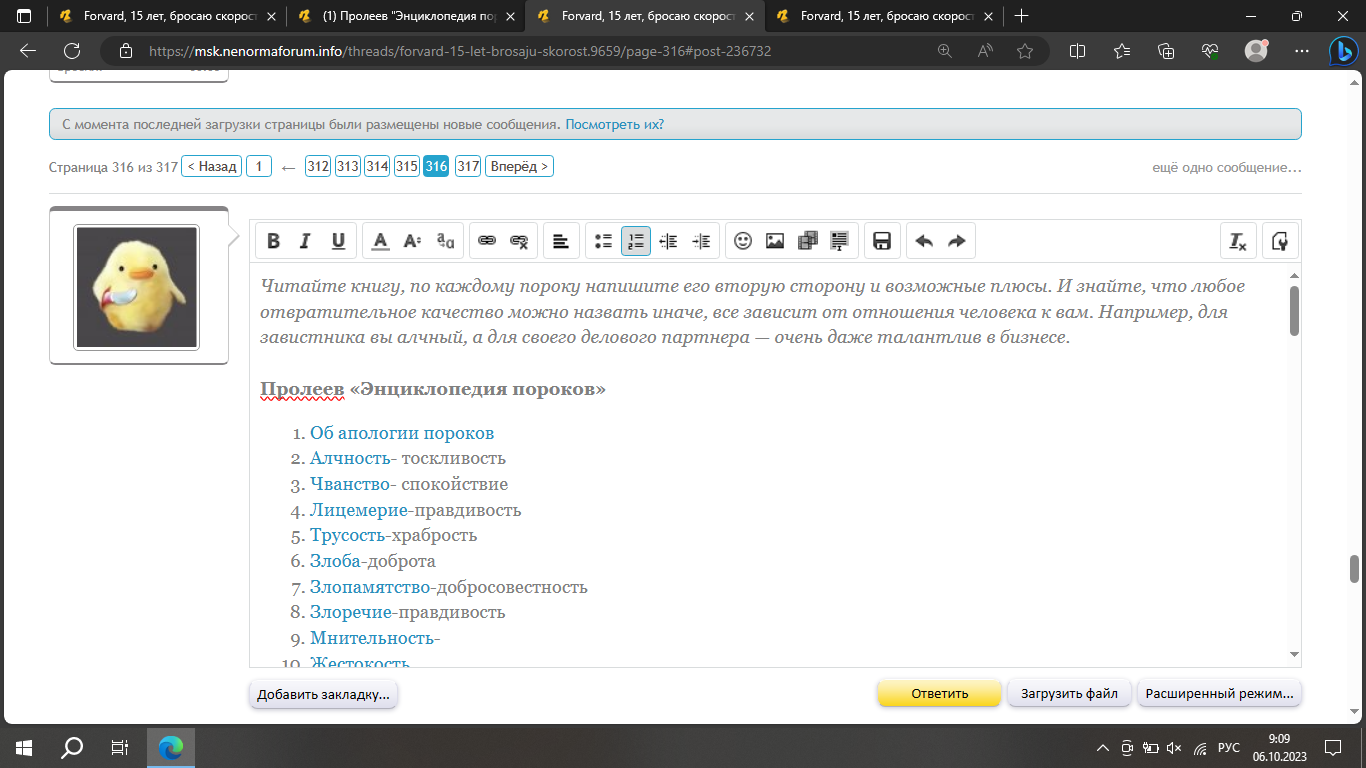Select the unordered bullet list icon
1366x768 pixels.
[x=603, y=241]
